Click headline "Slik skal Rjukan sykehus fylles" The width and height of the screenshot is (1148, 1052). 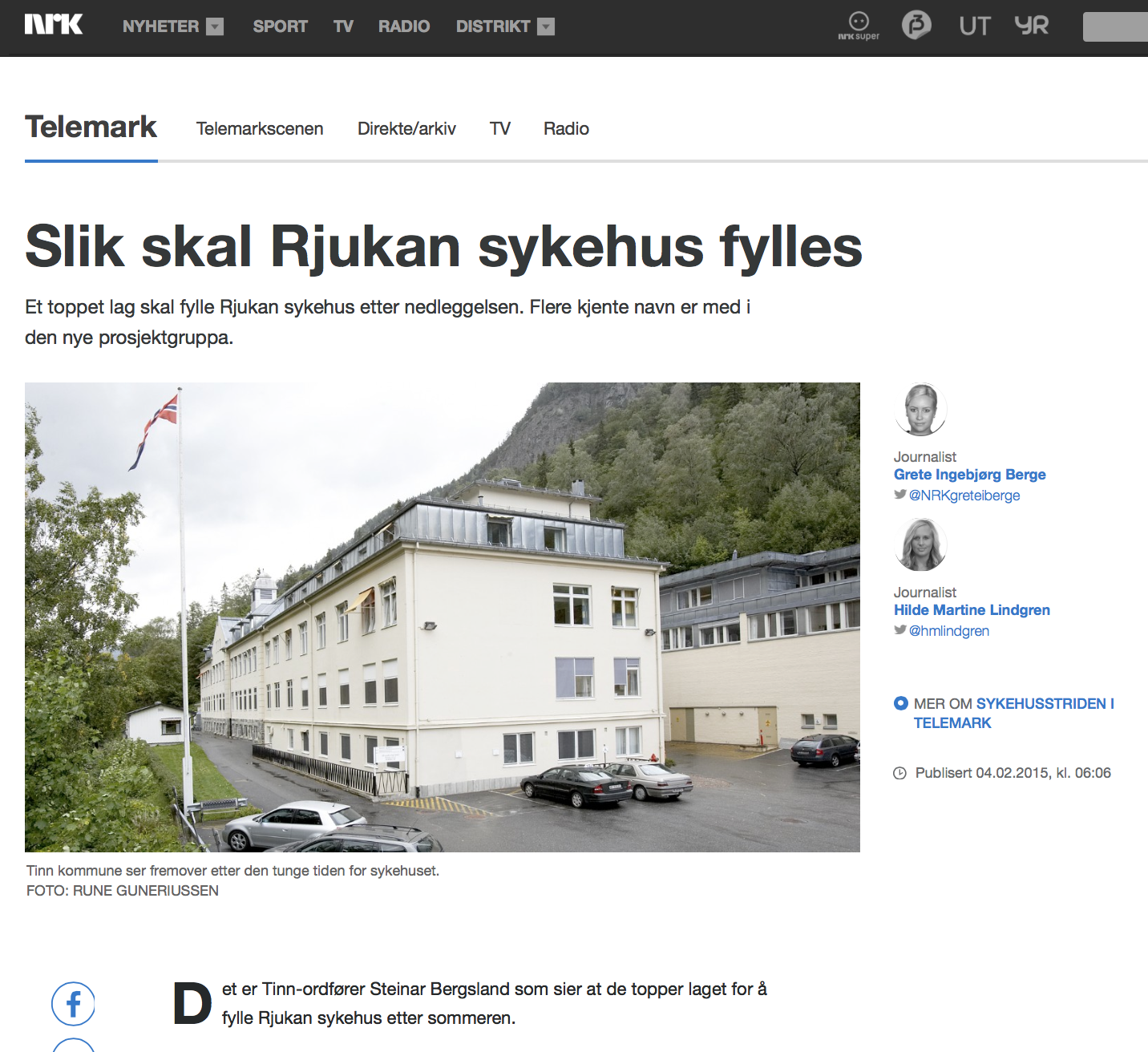443,246
